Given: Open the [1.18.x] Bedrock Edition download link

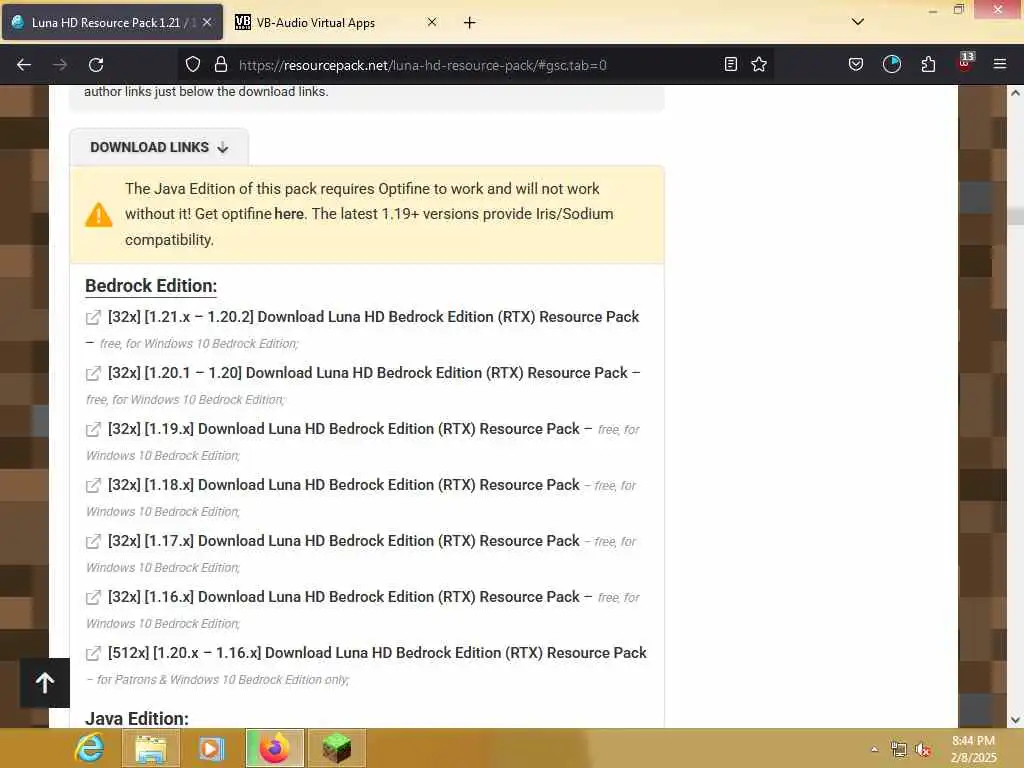Looking at the screenshot, I should coord(344,485).
